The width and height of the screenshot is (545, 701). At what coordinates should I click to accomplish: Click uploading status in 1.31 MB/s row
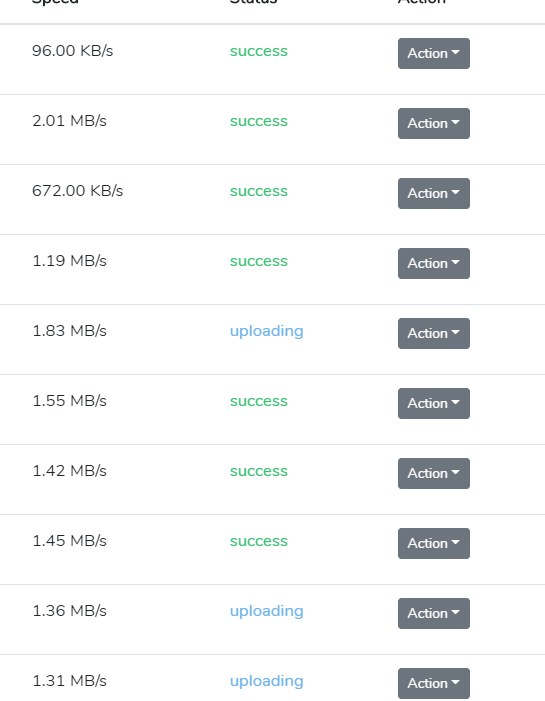266,681
